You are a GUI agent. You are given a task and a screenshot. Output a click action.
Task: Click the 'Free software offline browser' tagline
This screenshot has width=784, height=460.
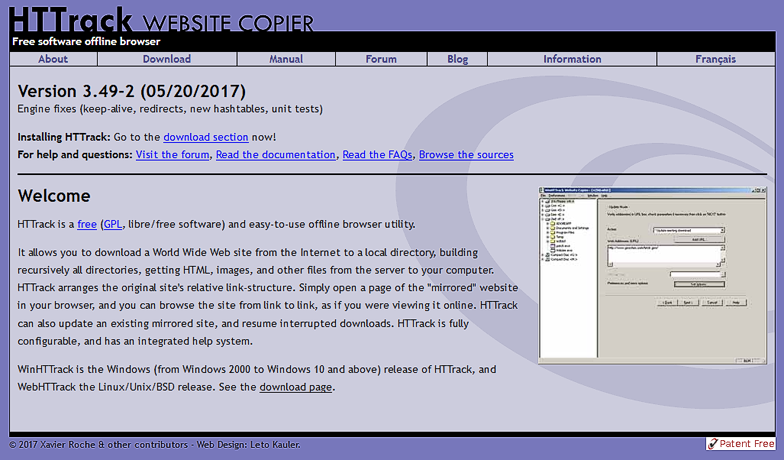click(86, 42)
